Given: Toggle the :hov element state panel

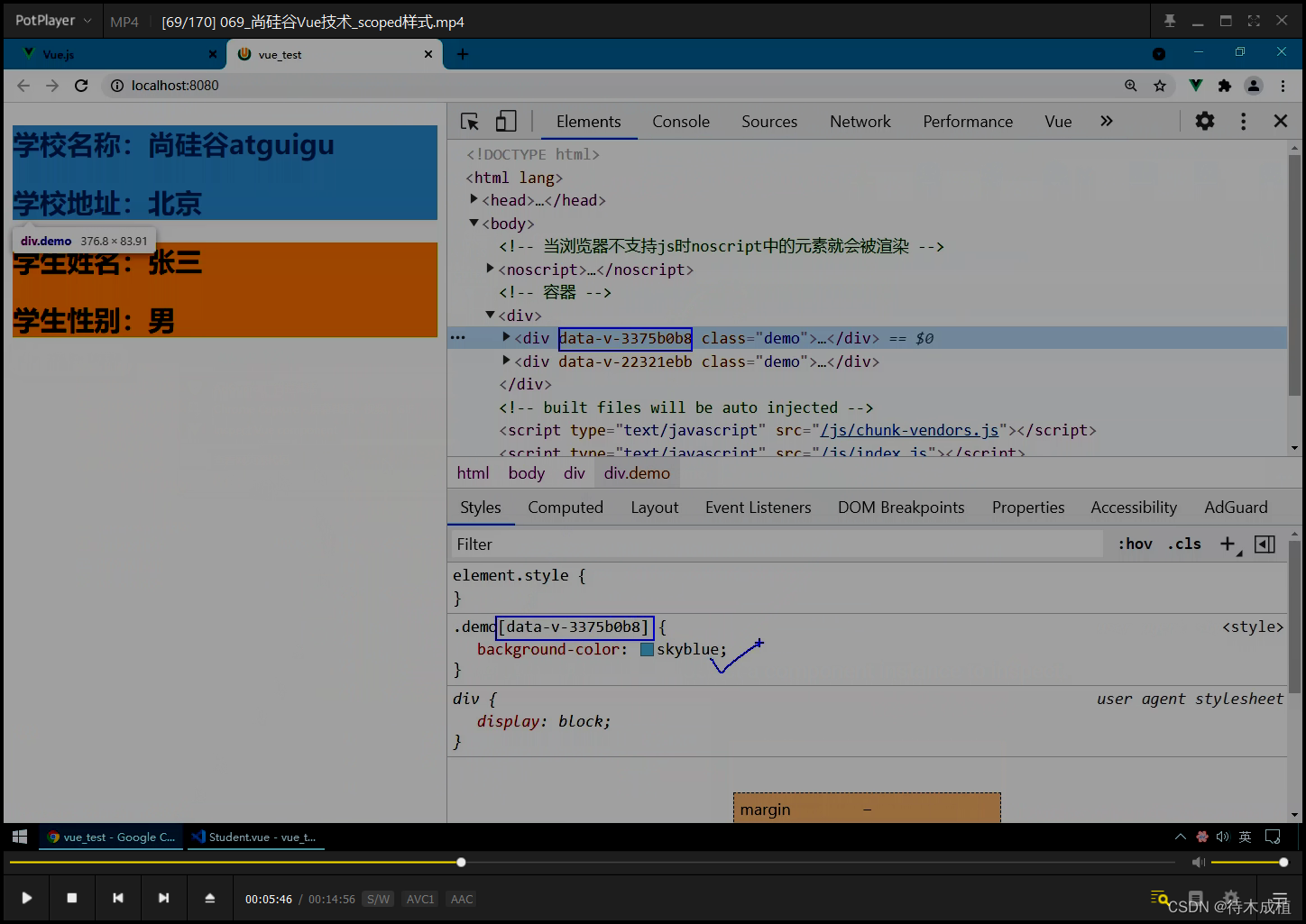Looking at the screenshot, I should pyautogui.click(x=1136, y=544).
